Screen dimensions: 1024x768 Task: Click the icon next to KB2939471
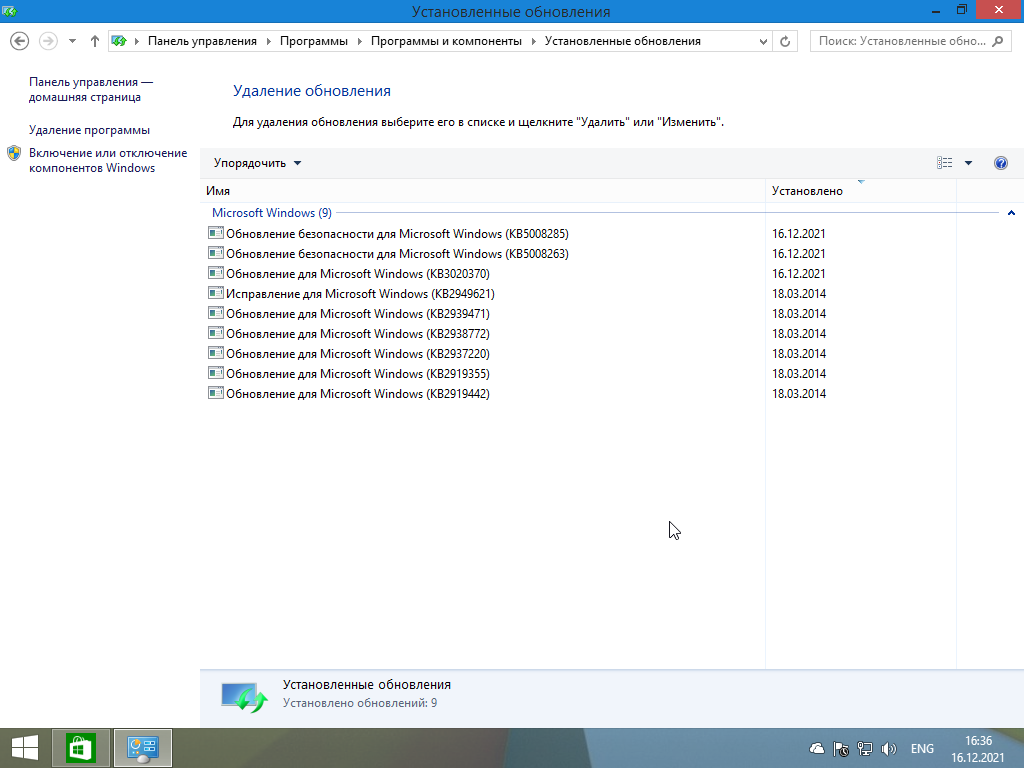(x=216, y=313)
